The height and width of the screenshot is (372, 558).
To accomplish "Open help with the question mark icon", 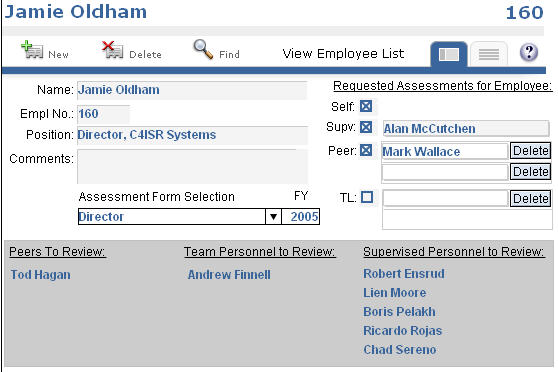I will (529, 52).
